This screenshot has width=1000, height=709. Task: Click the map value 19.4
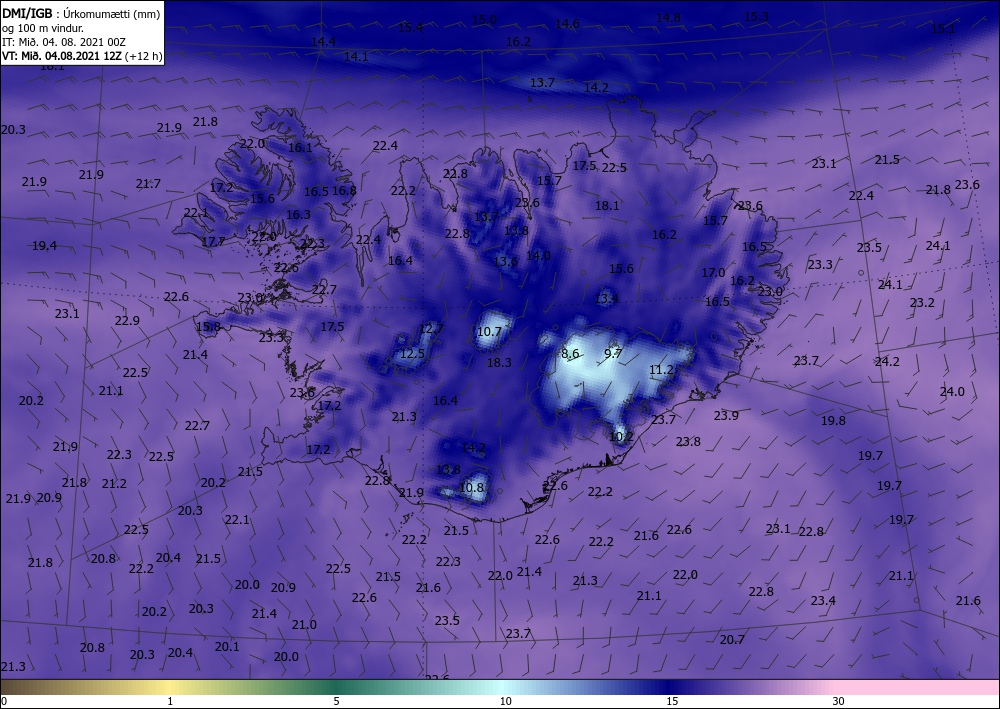44,245
